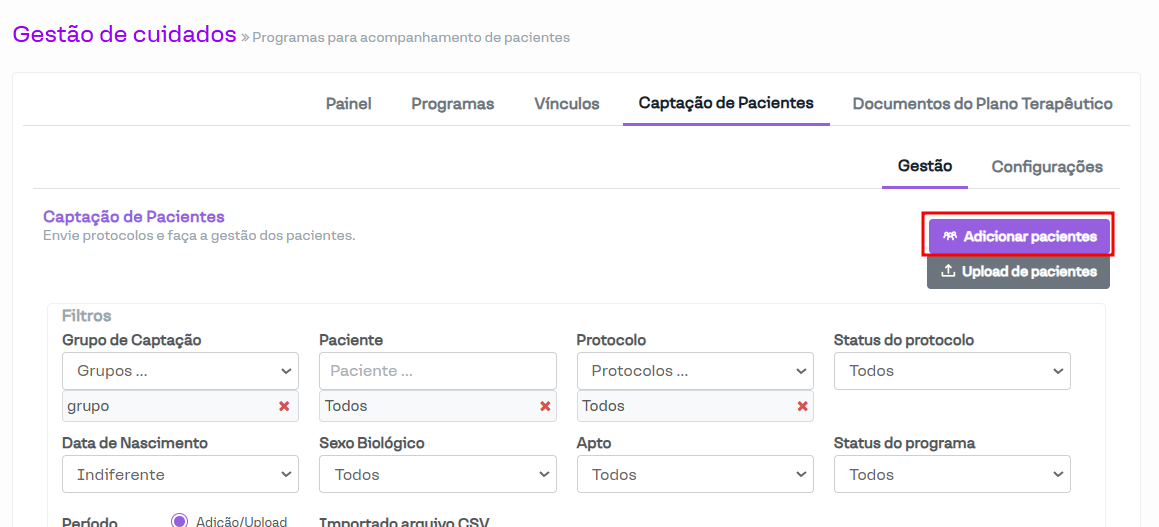Click the Paciente search input field
The height and width of the screenshot is (527, 1159).
click(x=437, y=371)
